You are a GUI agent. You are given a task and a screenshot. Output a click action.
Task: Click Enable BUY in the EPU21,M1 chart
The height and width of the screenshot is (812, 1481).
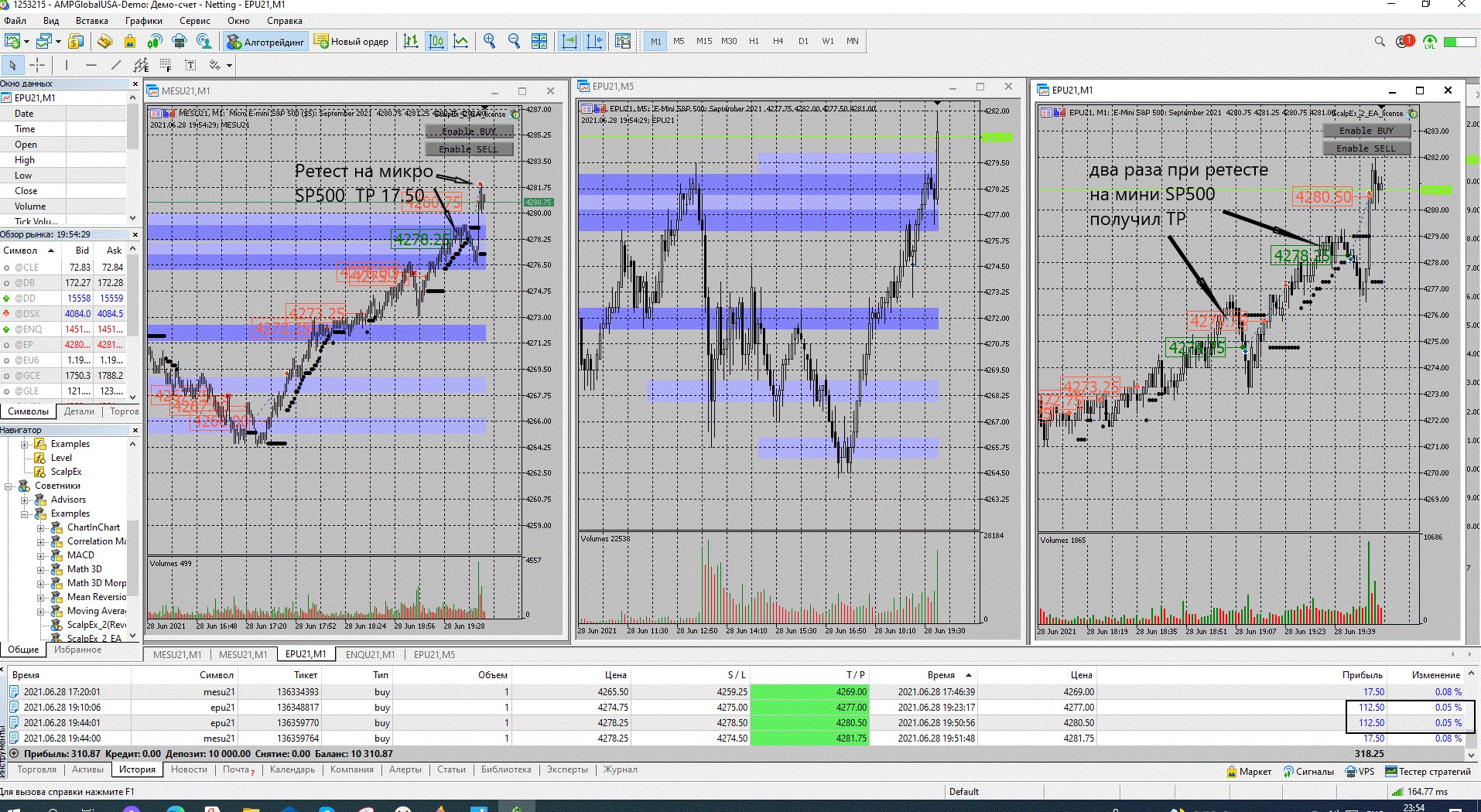(x=1366, y=131)
